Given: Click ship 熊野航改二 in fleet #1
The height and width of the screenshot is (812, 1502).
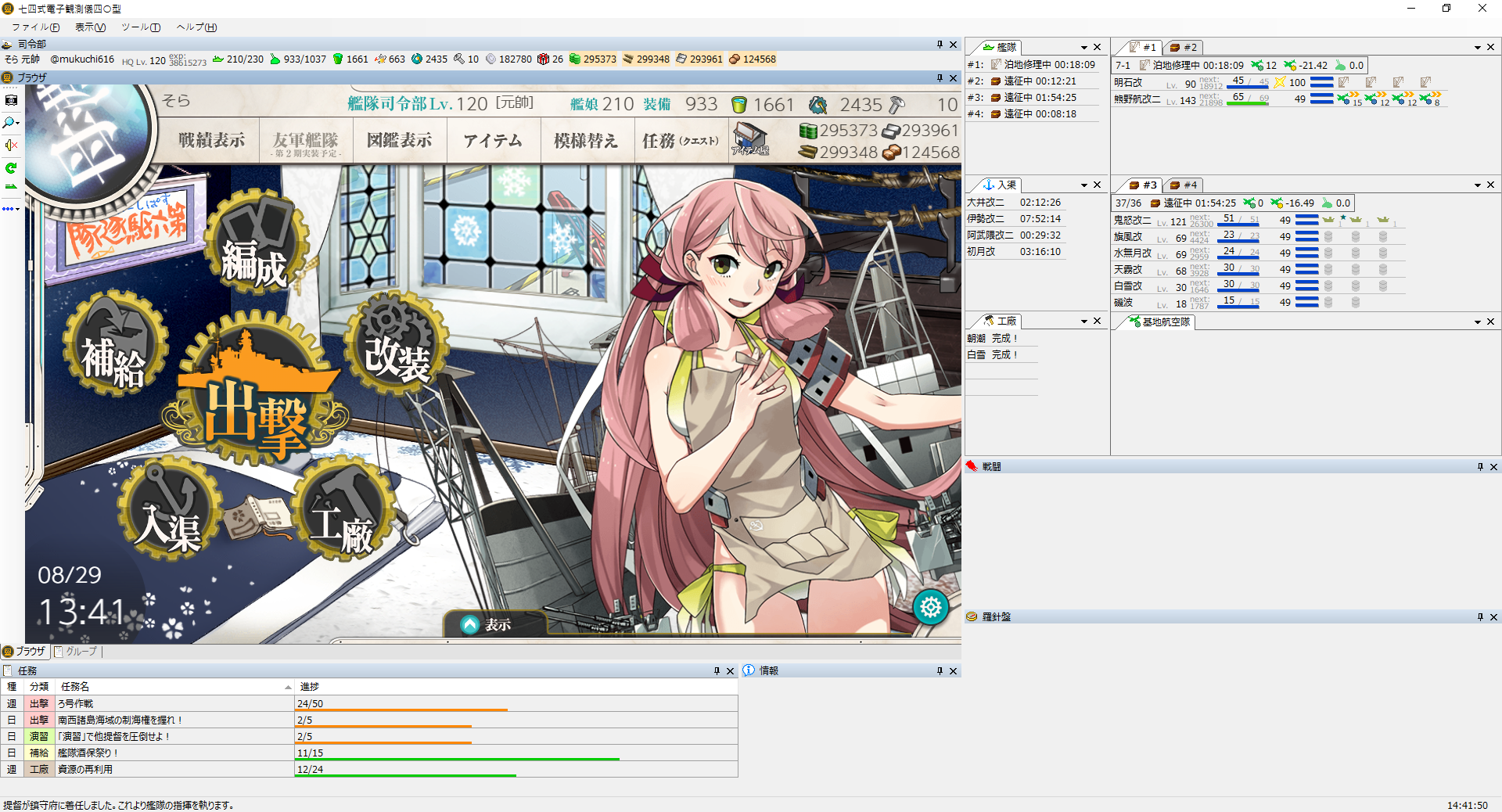Looking at the screenshot, I should [x=1137, y=99].
